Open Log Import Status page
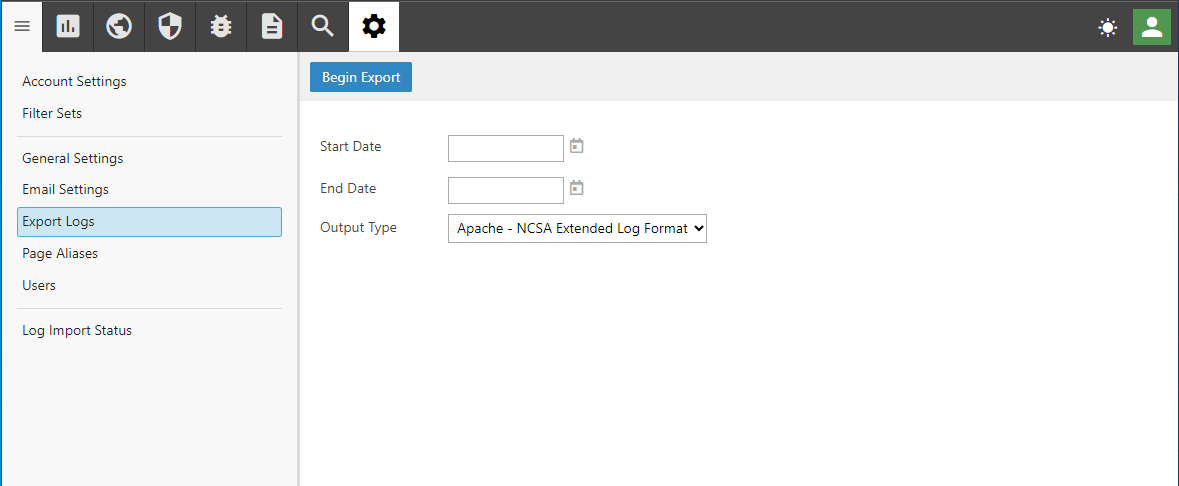Viewport: 1179px width, 486px height. [x=77, y=330]
